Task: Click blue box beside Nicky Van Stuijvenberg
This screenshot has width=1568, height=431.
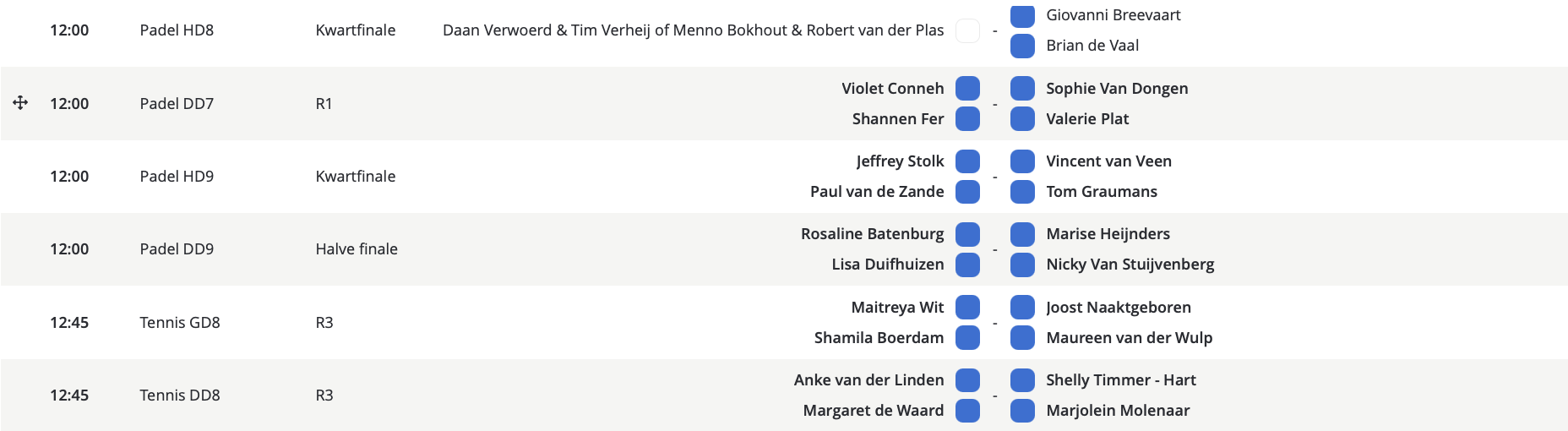Action: coord(1022,264)
